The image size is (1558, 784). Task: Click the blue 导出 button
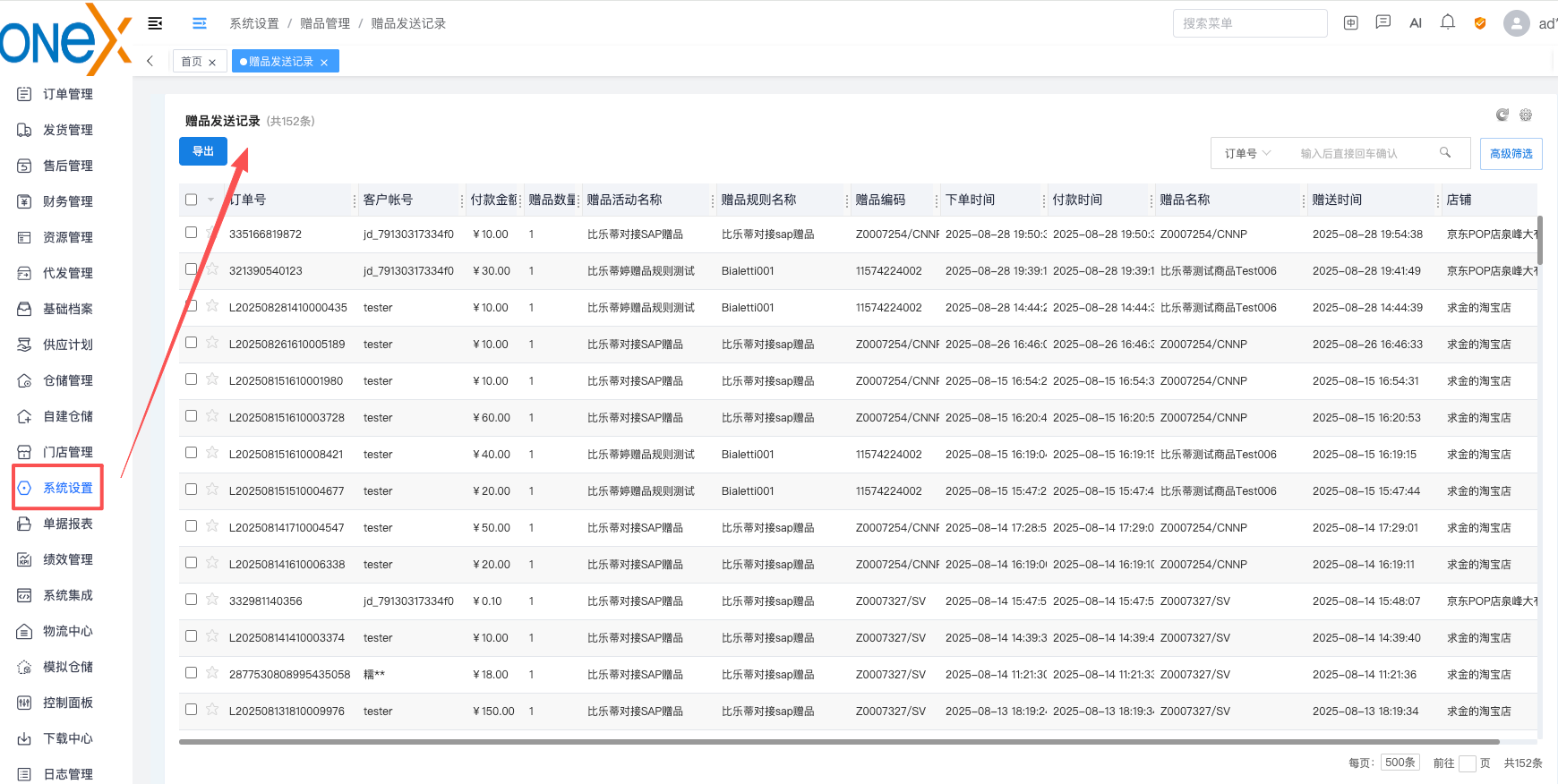coord(203,151)
